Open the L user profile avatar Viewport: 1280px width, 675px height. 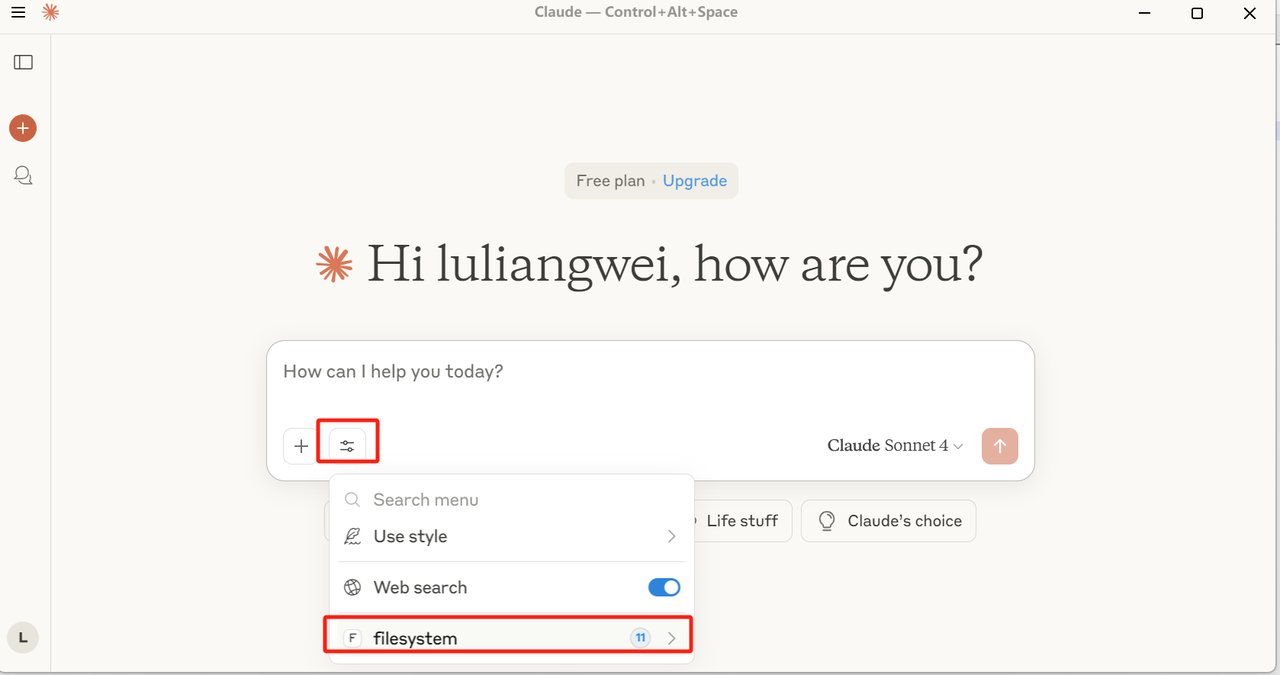pyautogui.click(x=23, y=637)
